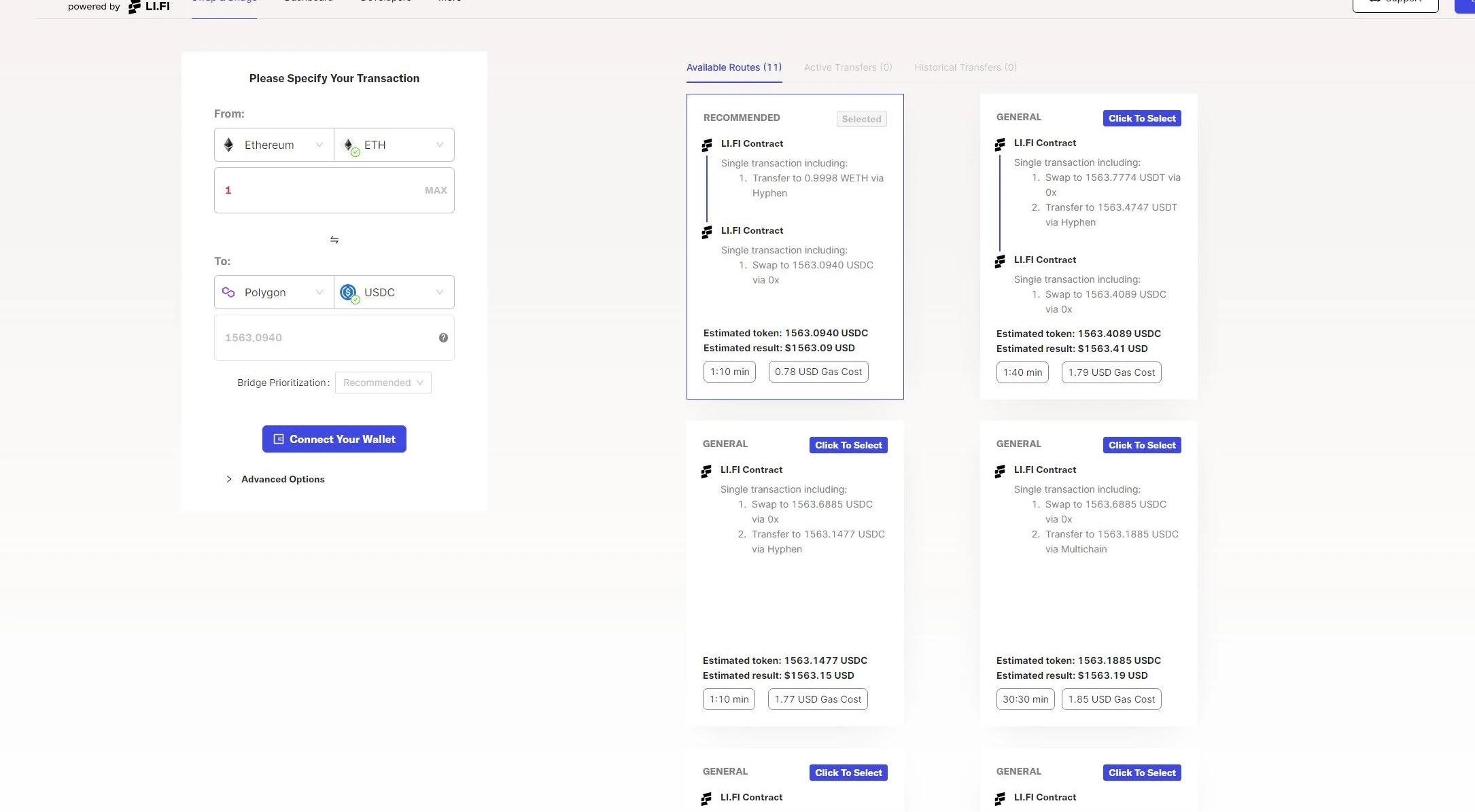Open the USDC token dropdown
Screen dimensions: 1475x812
(x=394, y=292)
